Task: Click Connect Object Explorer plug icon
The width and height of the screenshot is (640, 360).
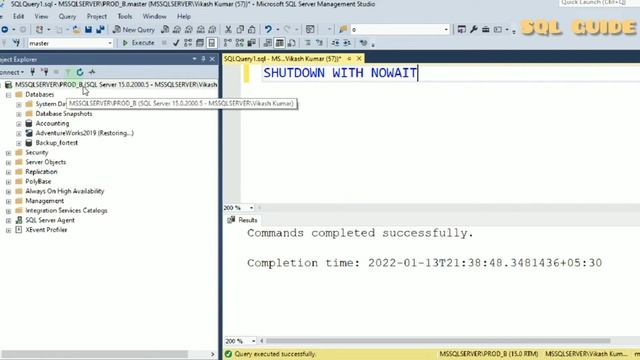Action: coord(33,72)
